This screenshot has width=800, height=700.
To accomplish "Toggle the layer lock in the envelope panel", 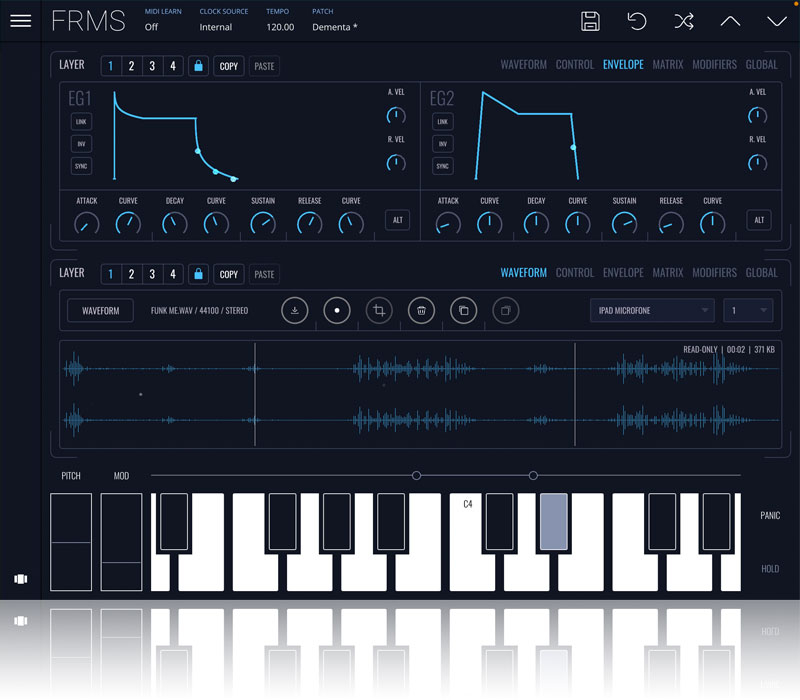I will 198,66.
